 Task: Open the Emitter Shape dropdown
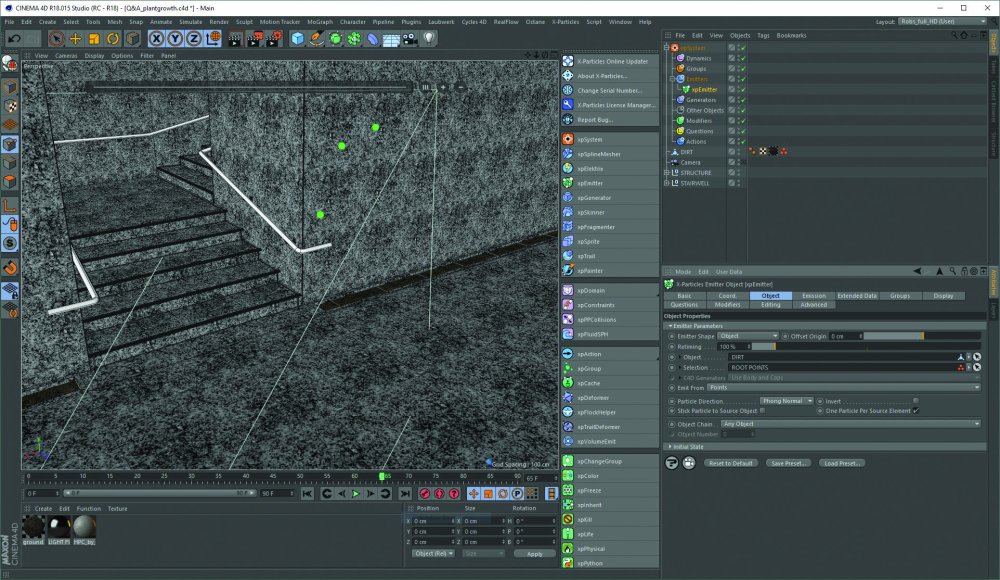point(748,336)
